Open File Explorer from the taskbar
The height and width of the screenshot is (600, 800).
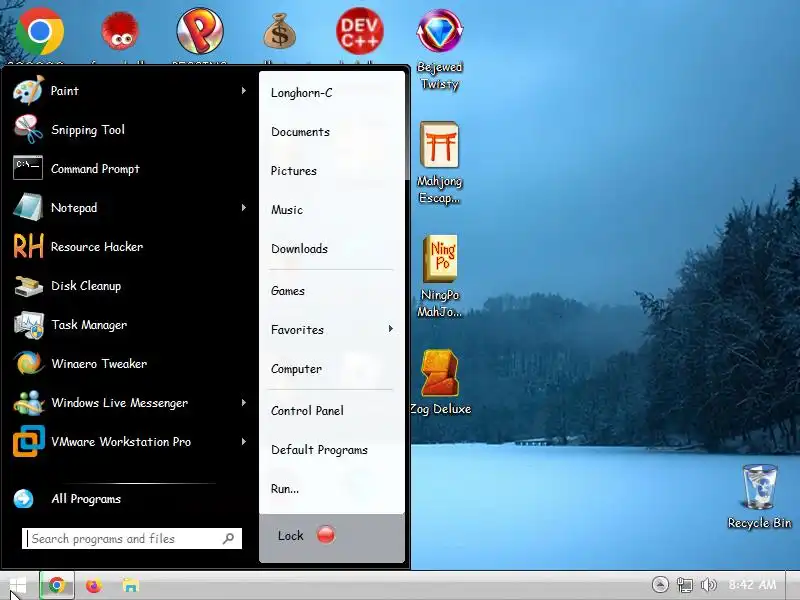tap(131, 585)
